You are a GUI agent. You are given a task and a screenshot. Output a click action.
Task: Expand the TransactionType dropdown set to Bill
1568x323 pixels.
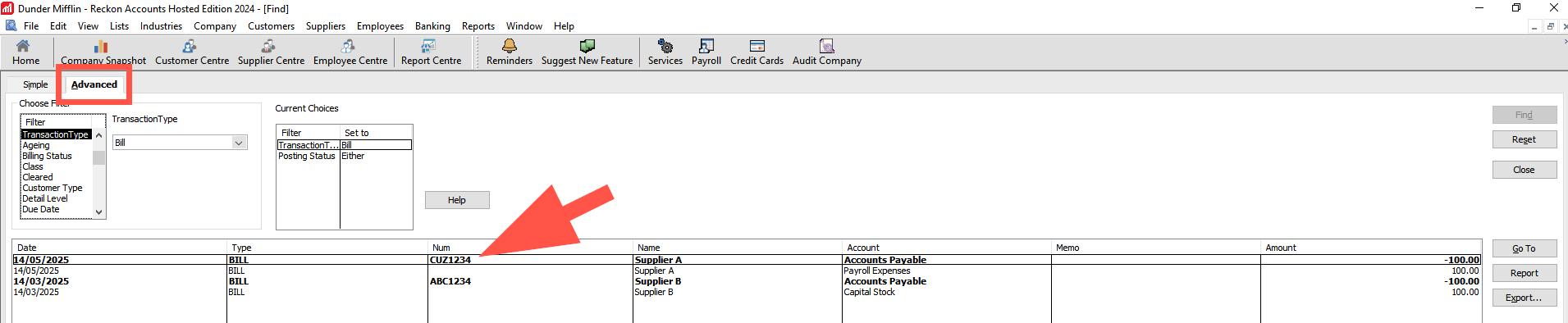pyautogui.click(x=239, y=143)
